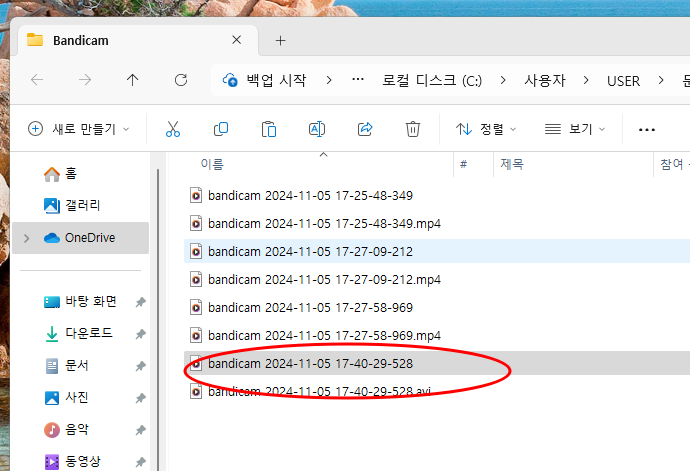Refresh the folder view

coord(181,80)
